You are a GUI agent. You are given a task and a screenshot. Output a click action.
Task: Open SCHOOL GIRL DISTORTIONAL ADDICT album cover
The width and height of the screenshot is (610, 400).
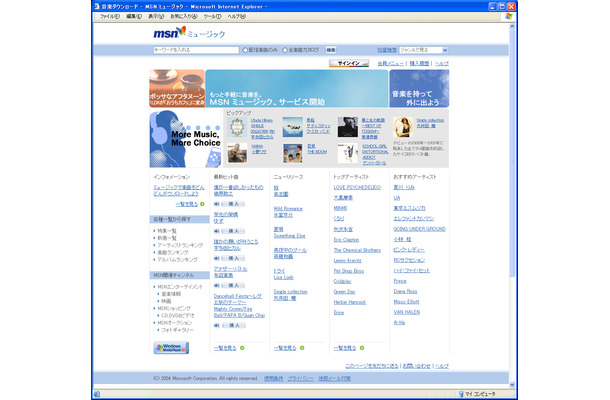click(x=347, y=153)
